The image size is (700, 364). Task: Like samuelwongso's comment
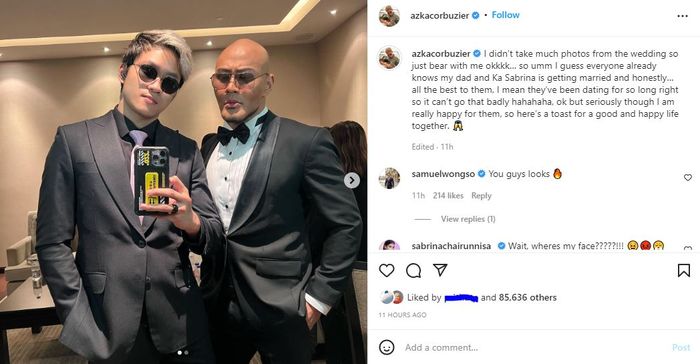pos(688,177)
